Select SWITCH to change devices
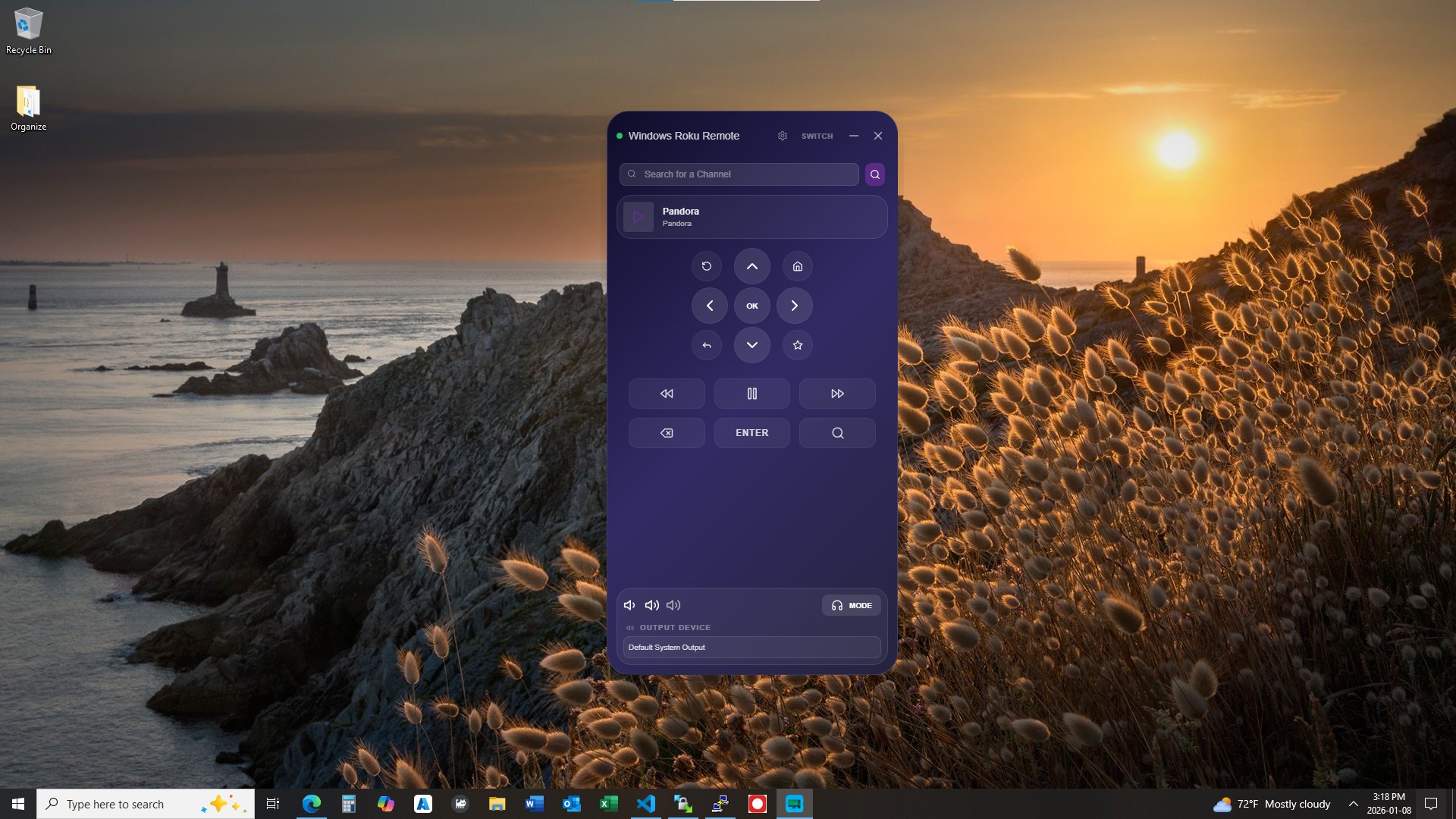 pyautogui.click(x=816, y=136)
